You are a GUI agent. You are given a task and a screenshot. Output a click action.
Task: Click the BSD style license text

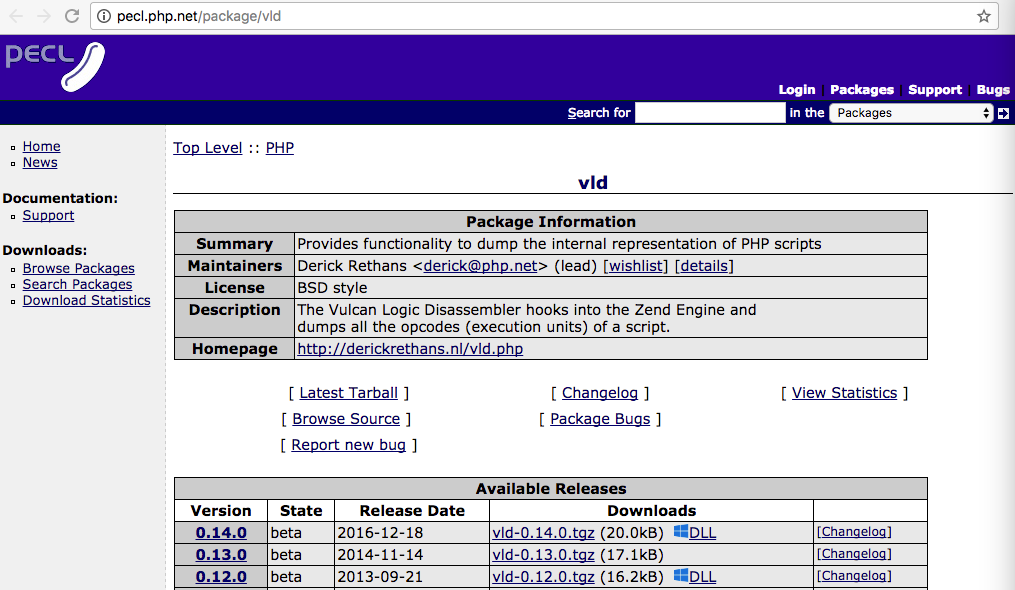point(332,288)
